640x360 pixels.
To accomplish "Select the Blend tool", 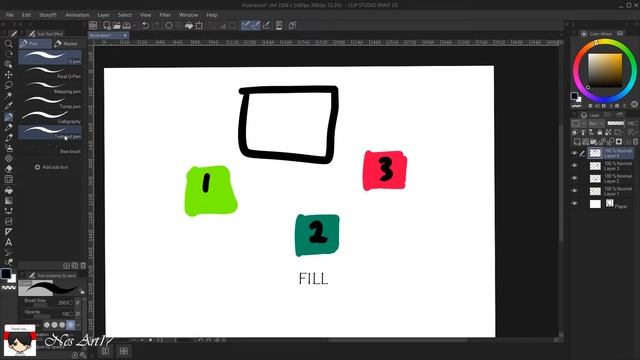I will point(8,179).
